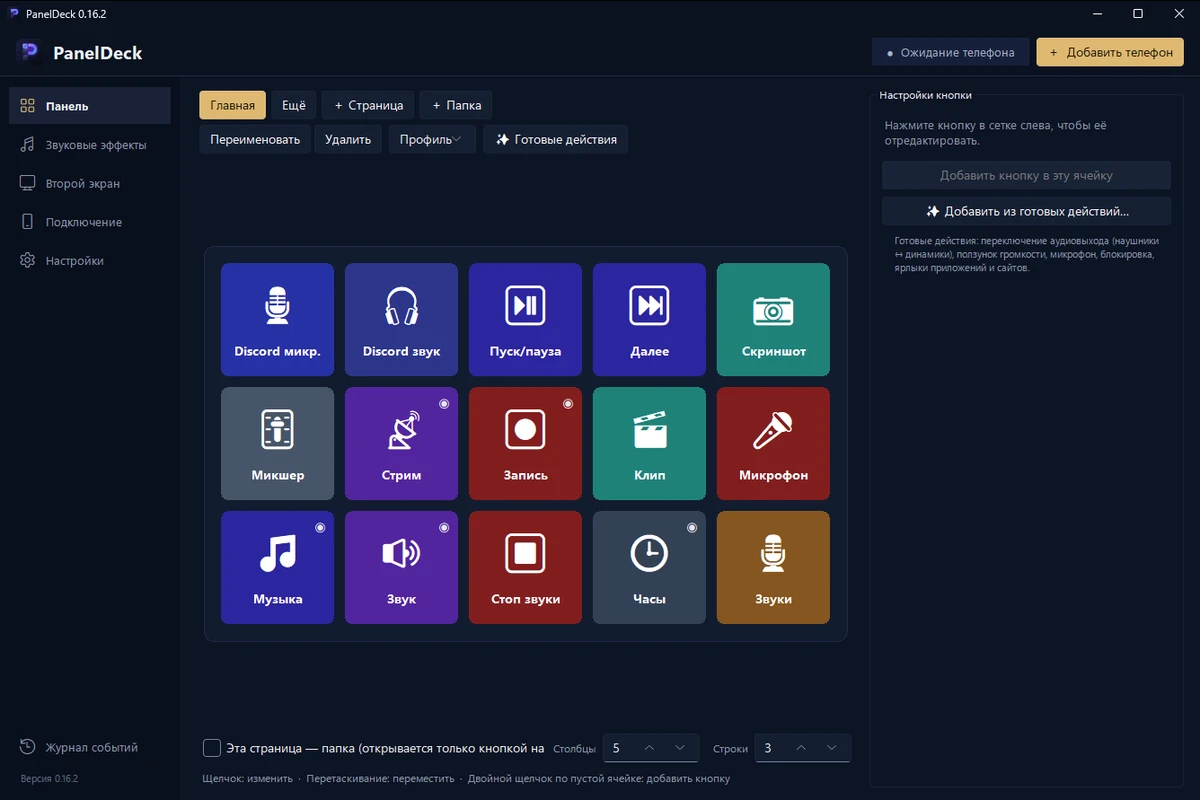Click the indicator dot on Музыка tile
The height and width of the screenshot is (800, 1200).
coord(320,528)
